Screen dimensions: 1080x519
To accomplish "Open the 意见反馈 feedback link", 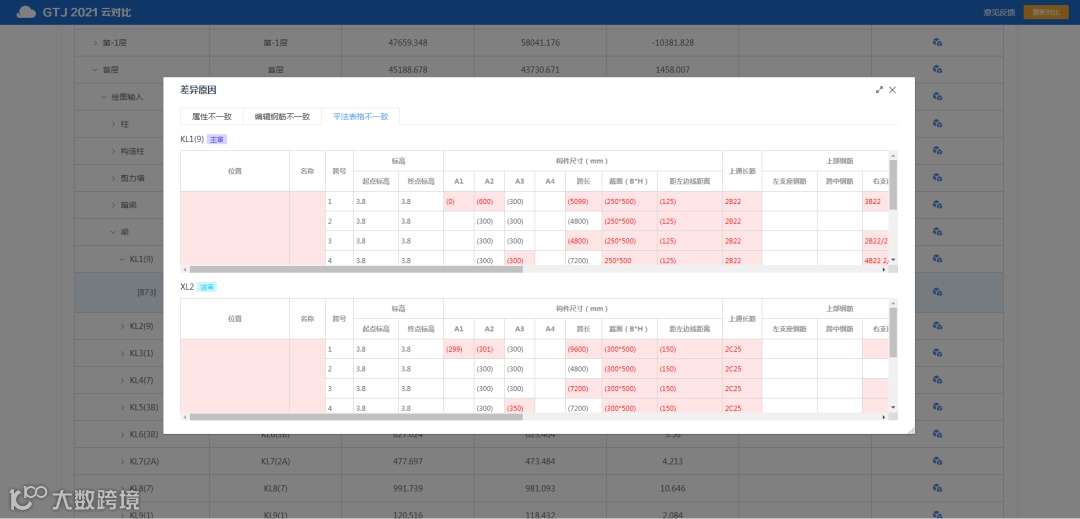I will 999,12.
